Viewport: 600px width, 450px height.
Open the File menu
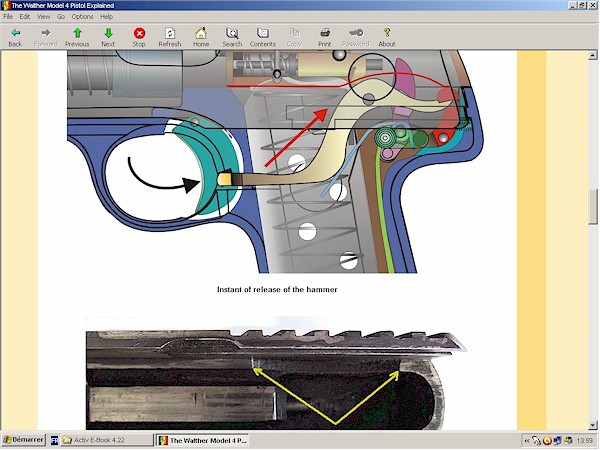(x=8, y=16)
